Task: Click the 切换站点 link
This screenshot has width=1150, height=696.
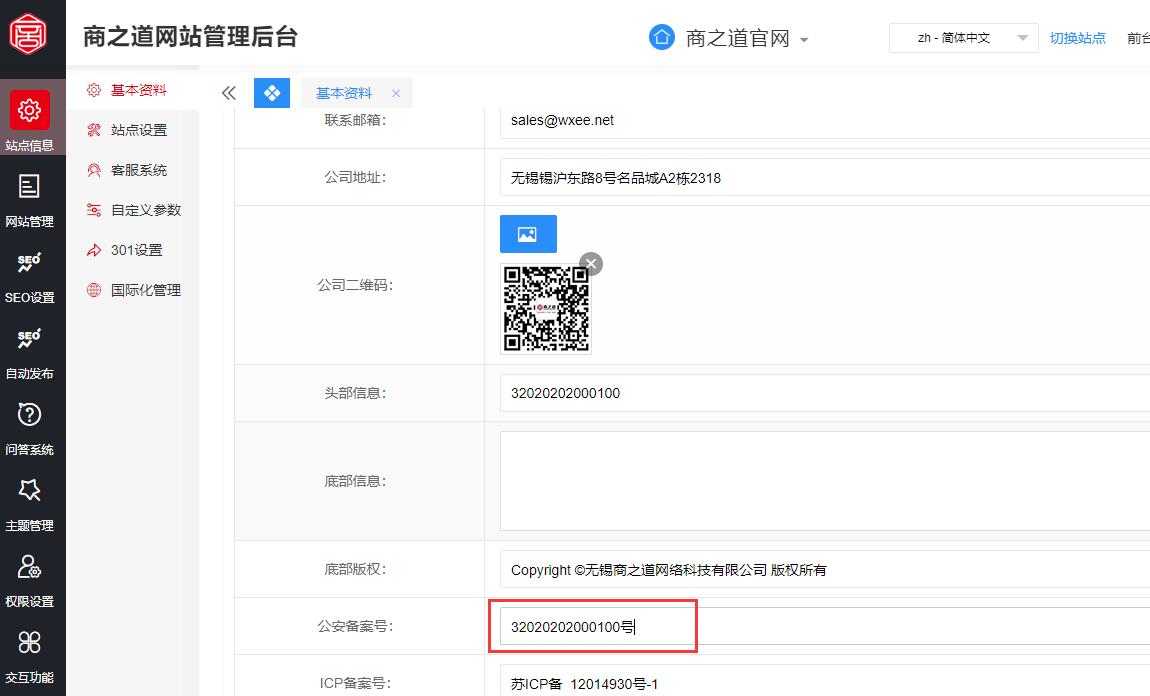Action: click(x=1078, y=37)
